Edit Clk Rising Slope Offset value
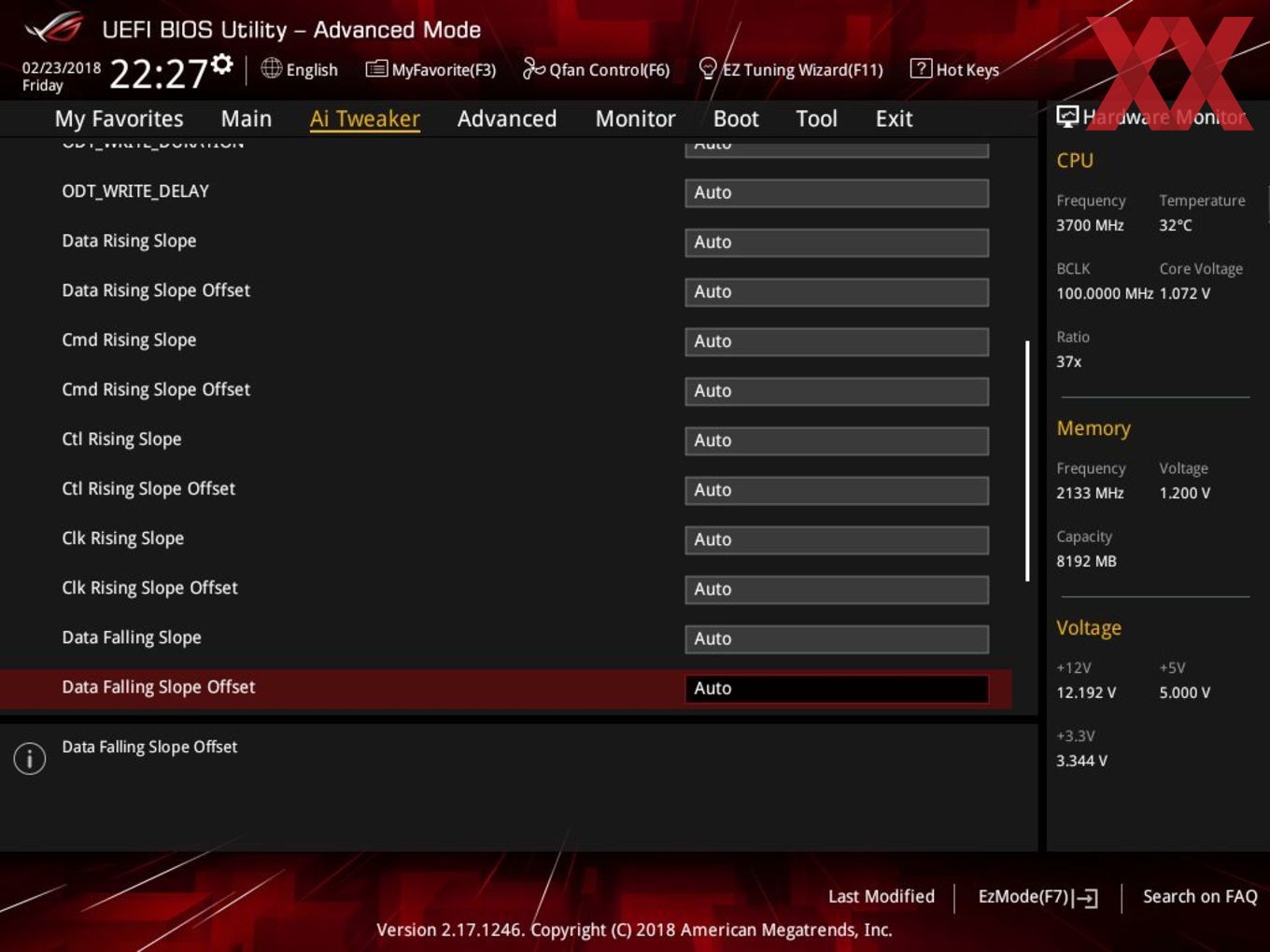This screenshot has height=952, width=1270. click(x=837, y=589)
